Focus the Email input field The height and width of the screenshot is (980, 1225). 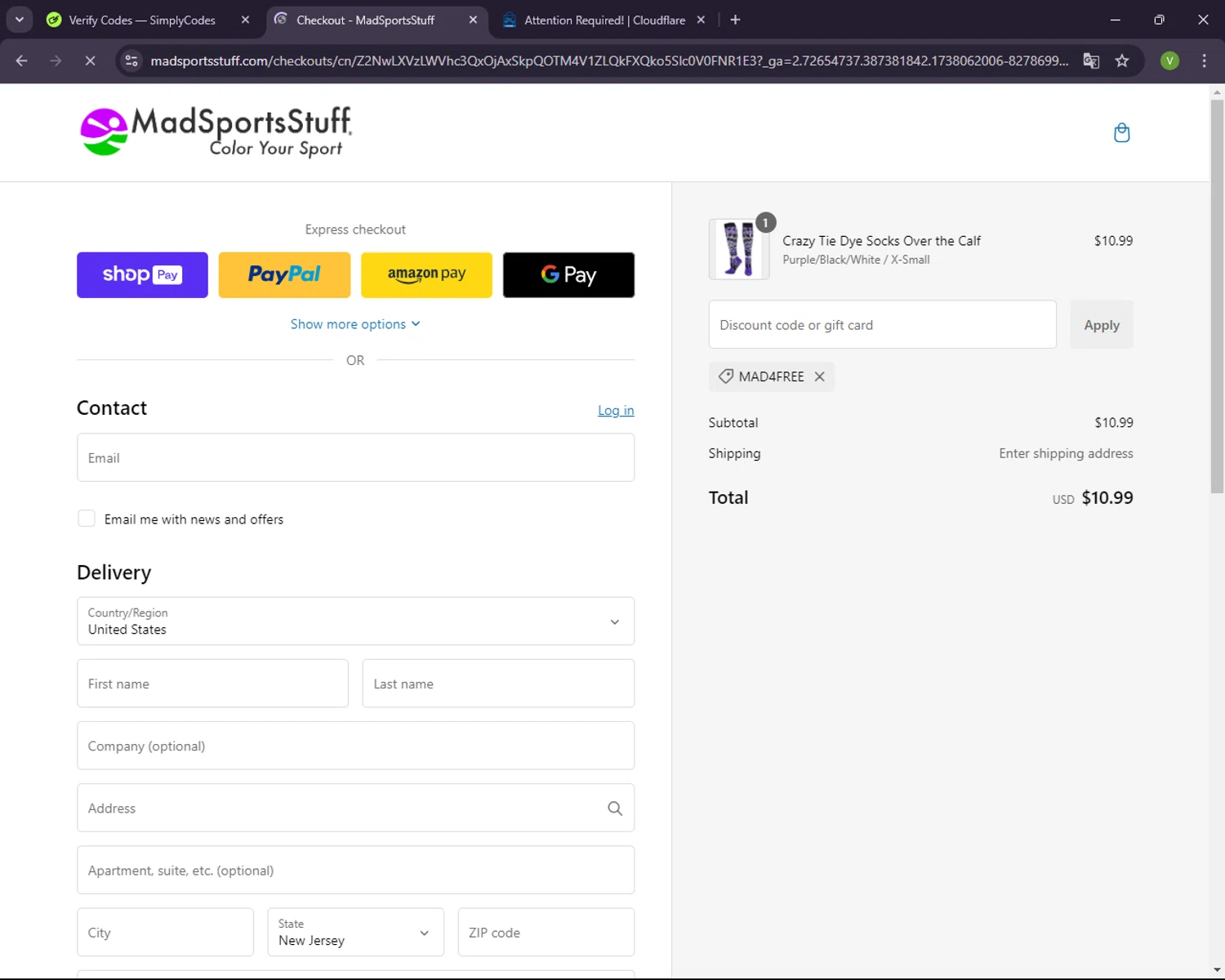(355, 457)
